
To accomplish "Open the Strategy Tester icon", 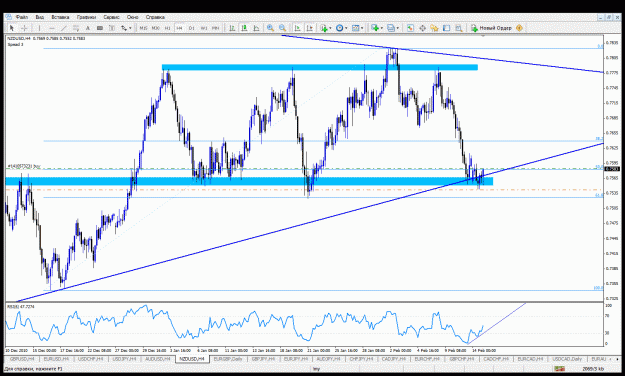I will click(459, 28).
